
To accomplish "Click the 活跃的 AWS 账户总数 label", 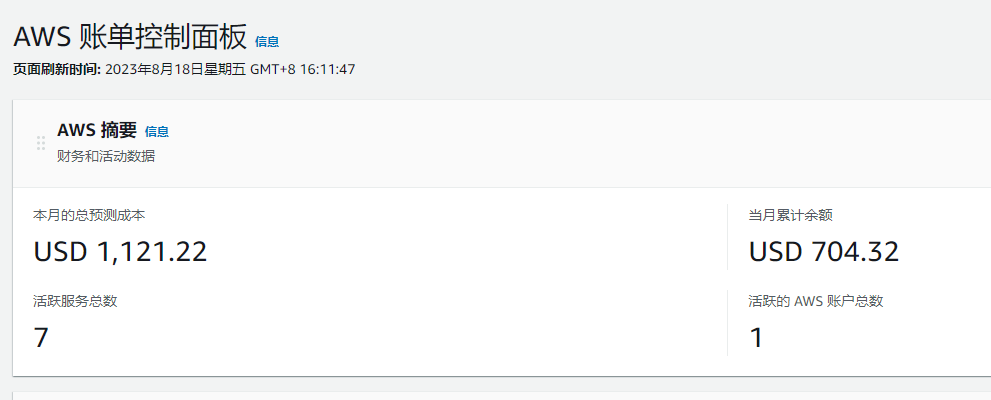I will [x=816, y=301].
